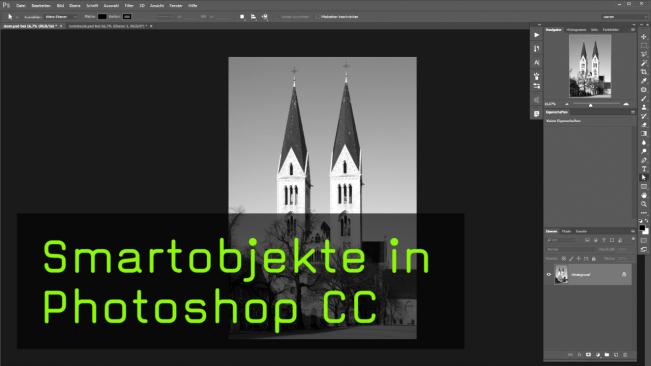Viewport: 651px width, 366px height.
Task: Add adjustment layer half-circle icon
Action: tap(598, 355)
